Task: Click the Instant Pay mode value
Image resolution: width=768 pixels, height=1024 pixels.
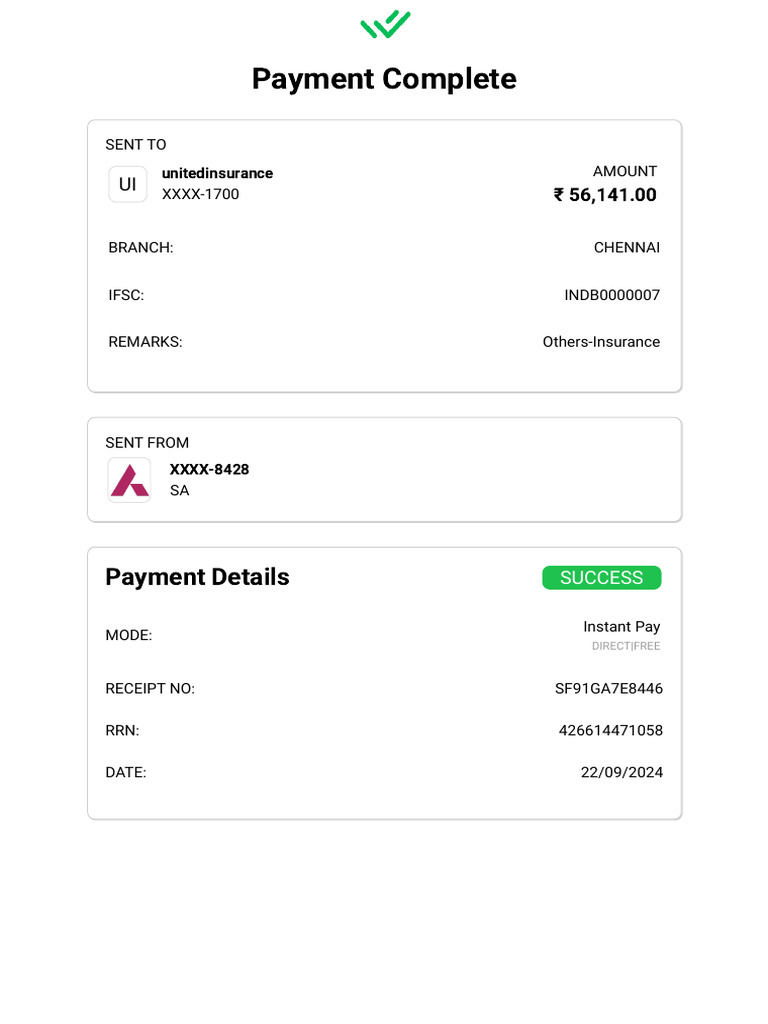Action: coord(622,627)
